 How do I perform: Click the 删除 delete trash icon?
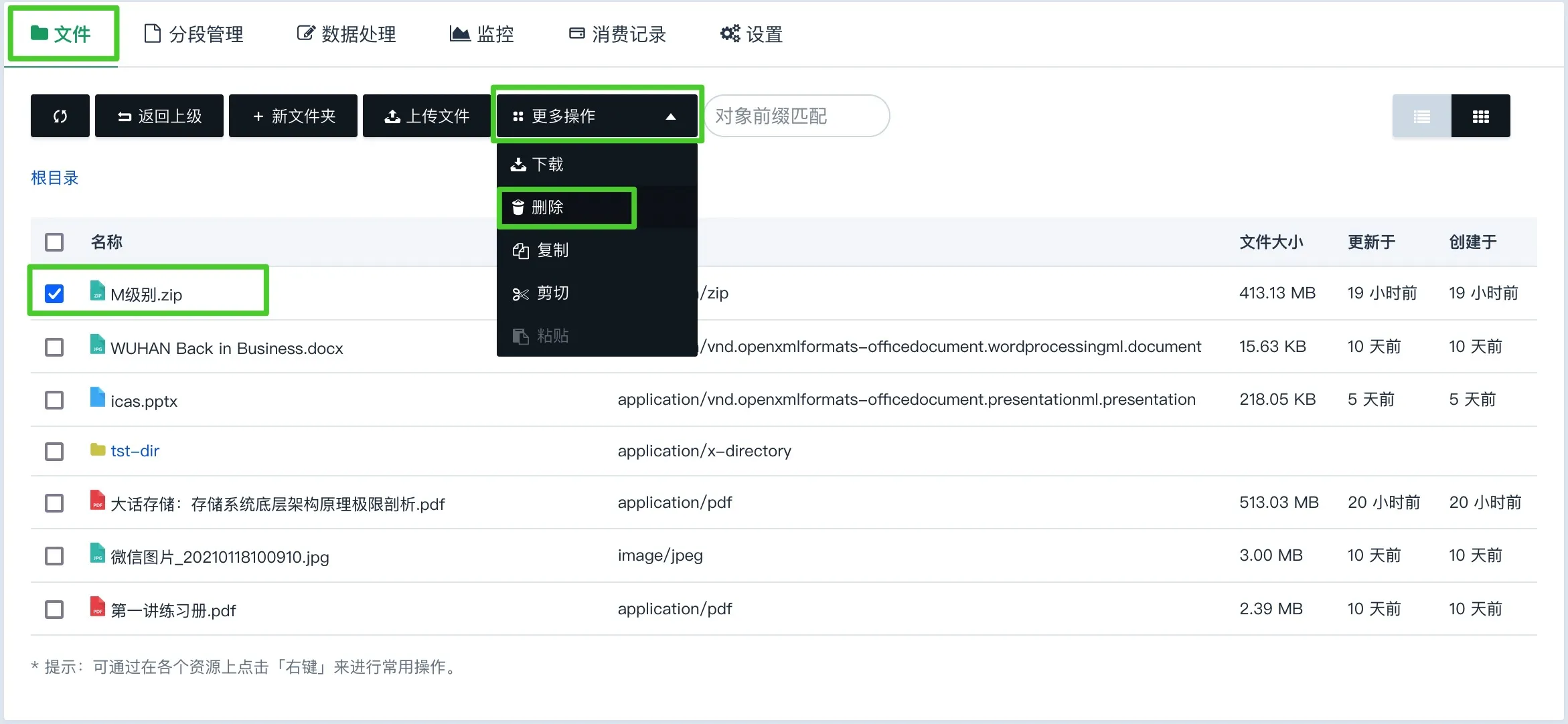point(517,207)
